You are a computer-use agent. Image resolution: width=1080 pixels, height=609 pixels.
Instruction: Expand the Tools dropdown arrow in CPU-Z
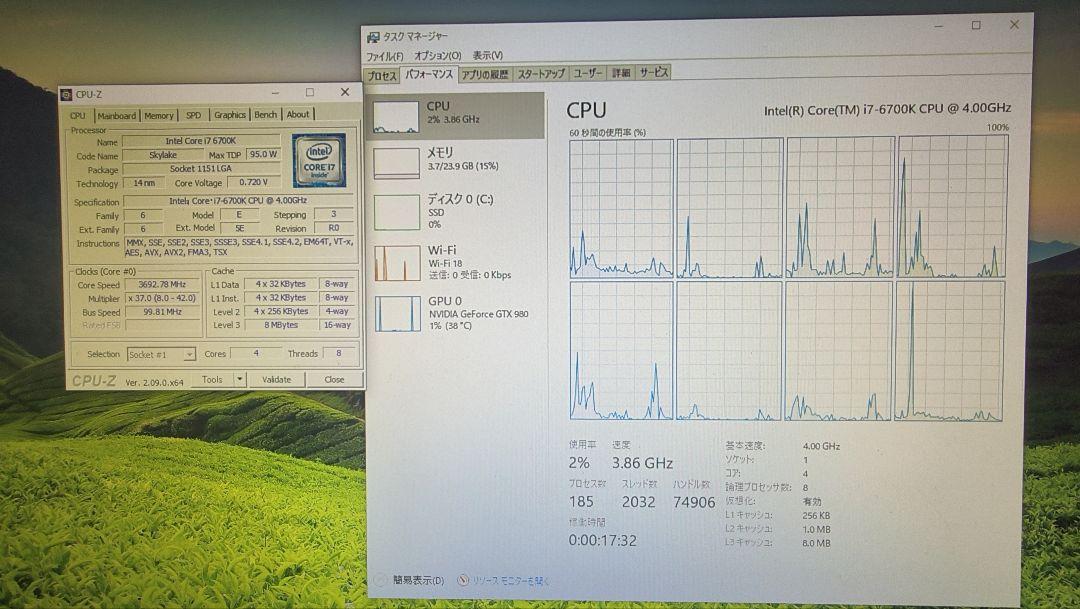pyautogui.click(x=239, y=380)
